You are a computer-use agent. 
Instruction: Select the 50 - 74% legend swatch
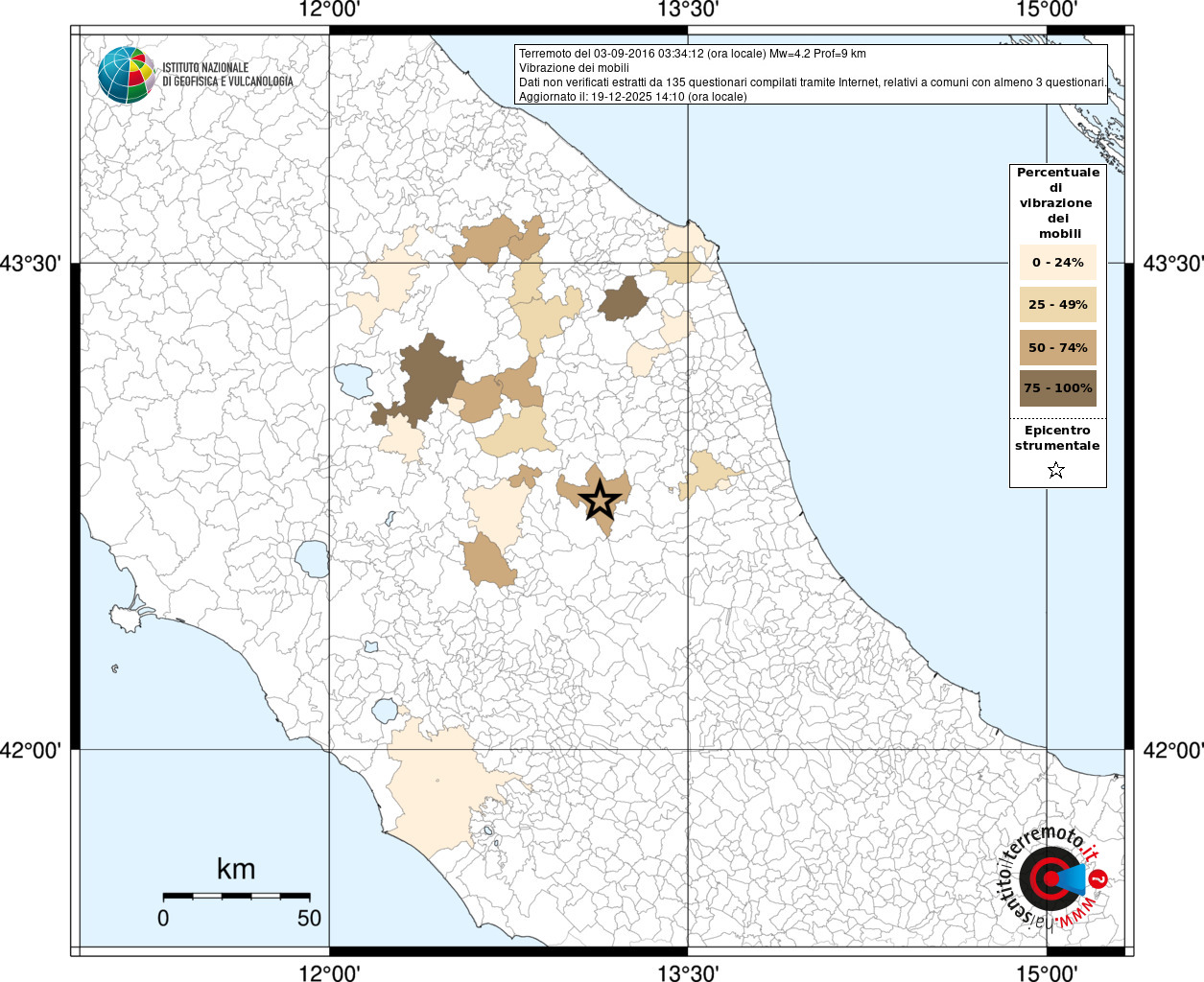click(1057, 347)
